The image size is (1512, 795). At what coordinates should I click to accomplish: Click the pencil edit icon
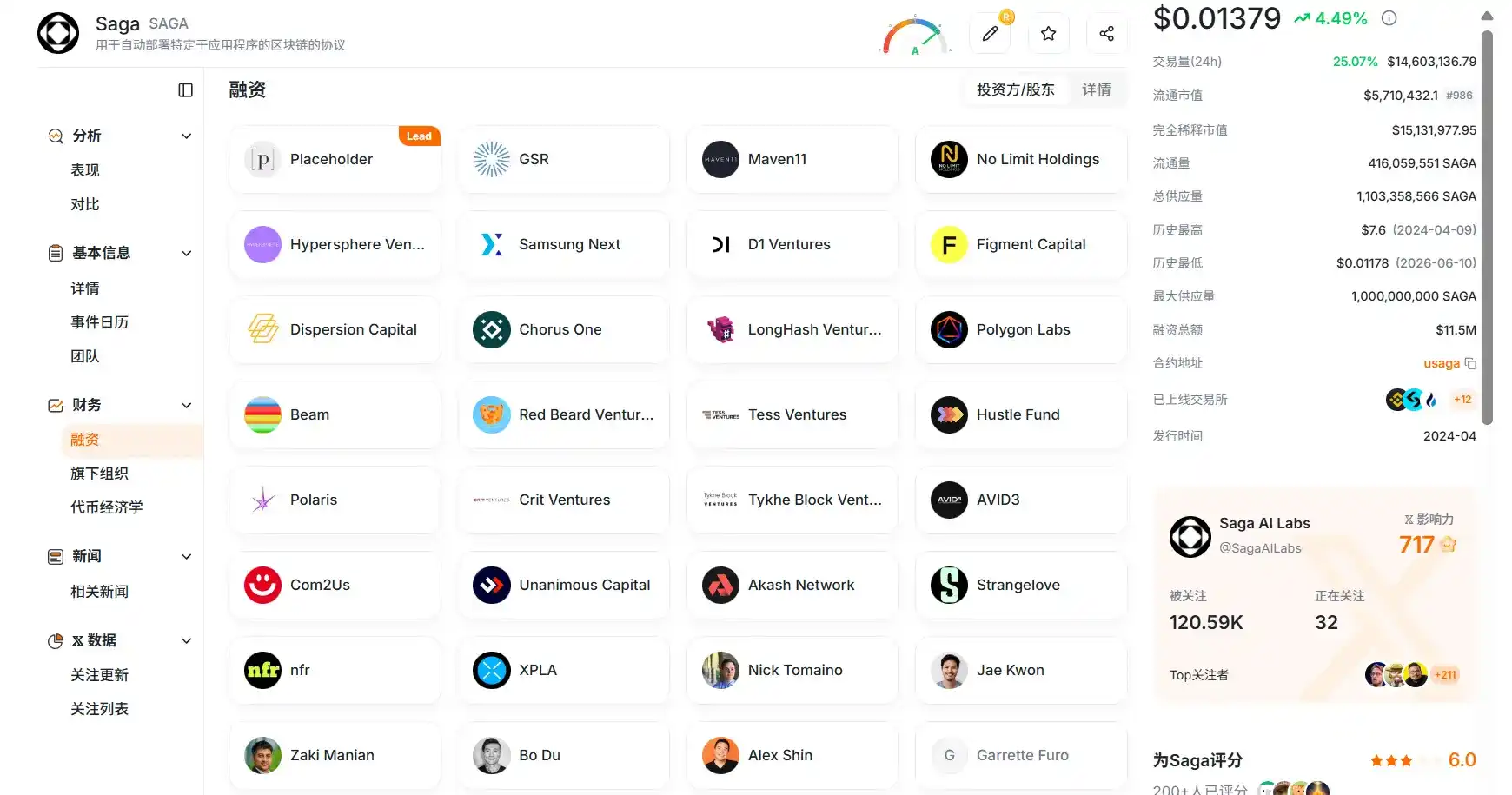click(990, 34)
